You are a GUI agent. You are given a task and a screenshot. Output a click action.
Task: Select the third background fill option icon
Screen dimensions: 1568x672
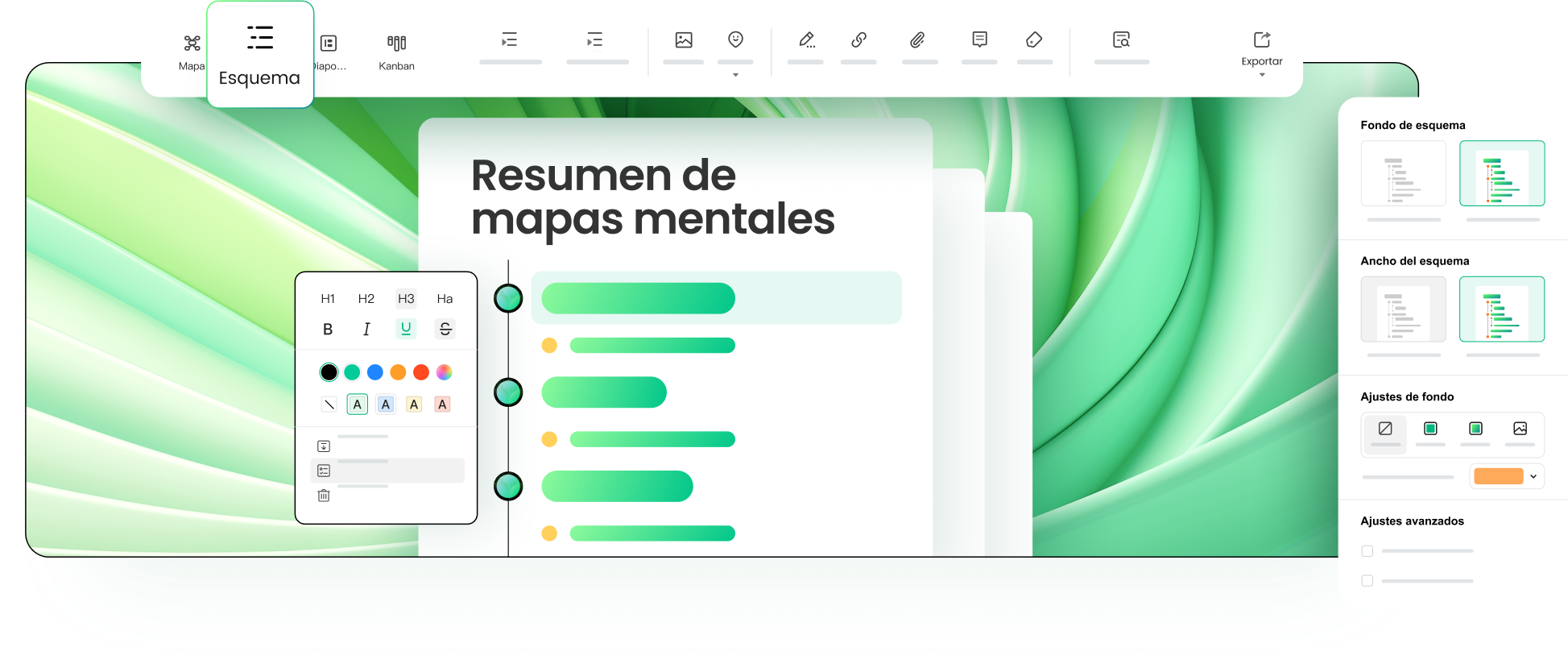pos(1475,429)
